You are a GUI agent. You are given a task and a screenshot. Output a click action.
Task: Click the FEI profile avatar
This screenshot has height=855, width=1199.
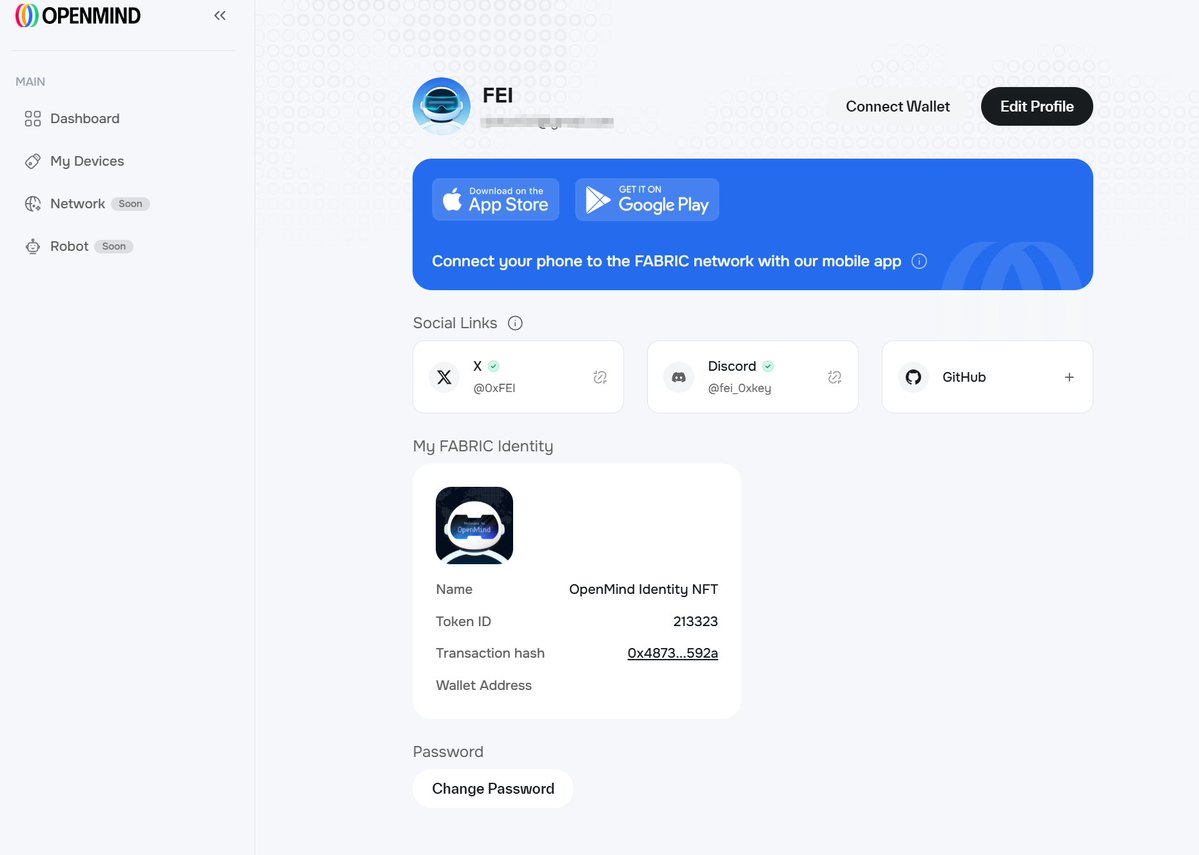point(441,106)
